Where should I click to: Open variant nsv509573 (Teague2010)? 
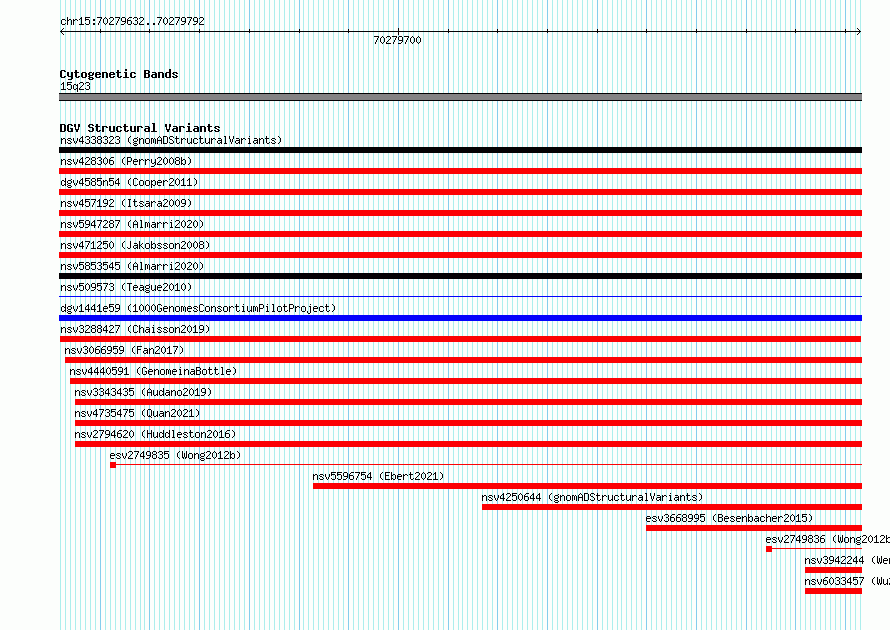click(x=126, y=287)
